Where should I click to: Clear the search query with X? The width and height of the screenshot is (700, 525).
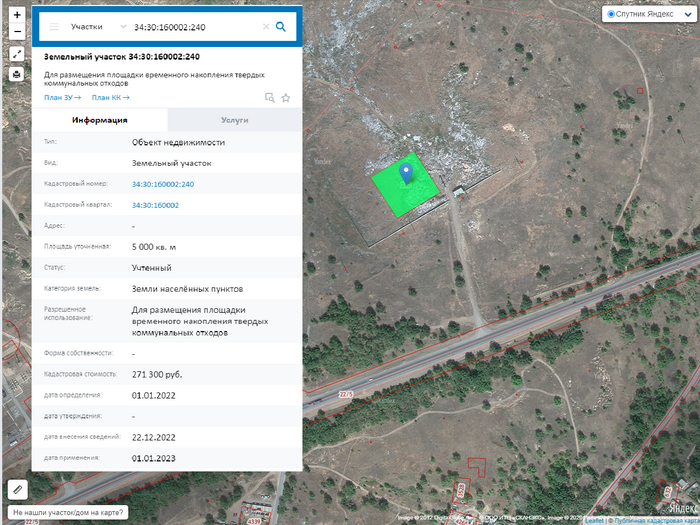point(266,27)
